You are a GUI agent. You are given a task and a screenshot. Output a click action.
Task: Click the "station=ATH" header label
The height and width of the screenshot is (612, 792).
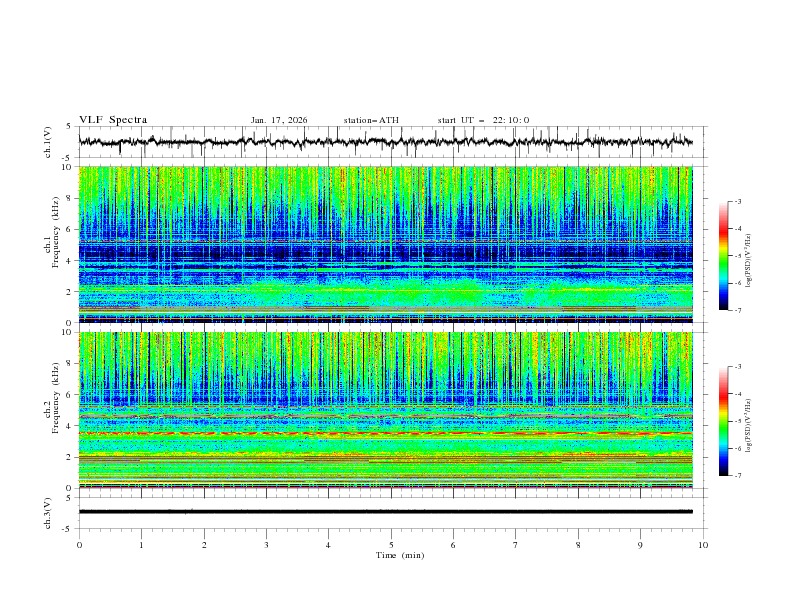click(371, 120)
